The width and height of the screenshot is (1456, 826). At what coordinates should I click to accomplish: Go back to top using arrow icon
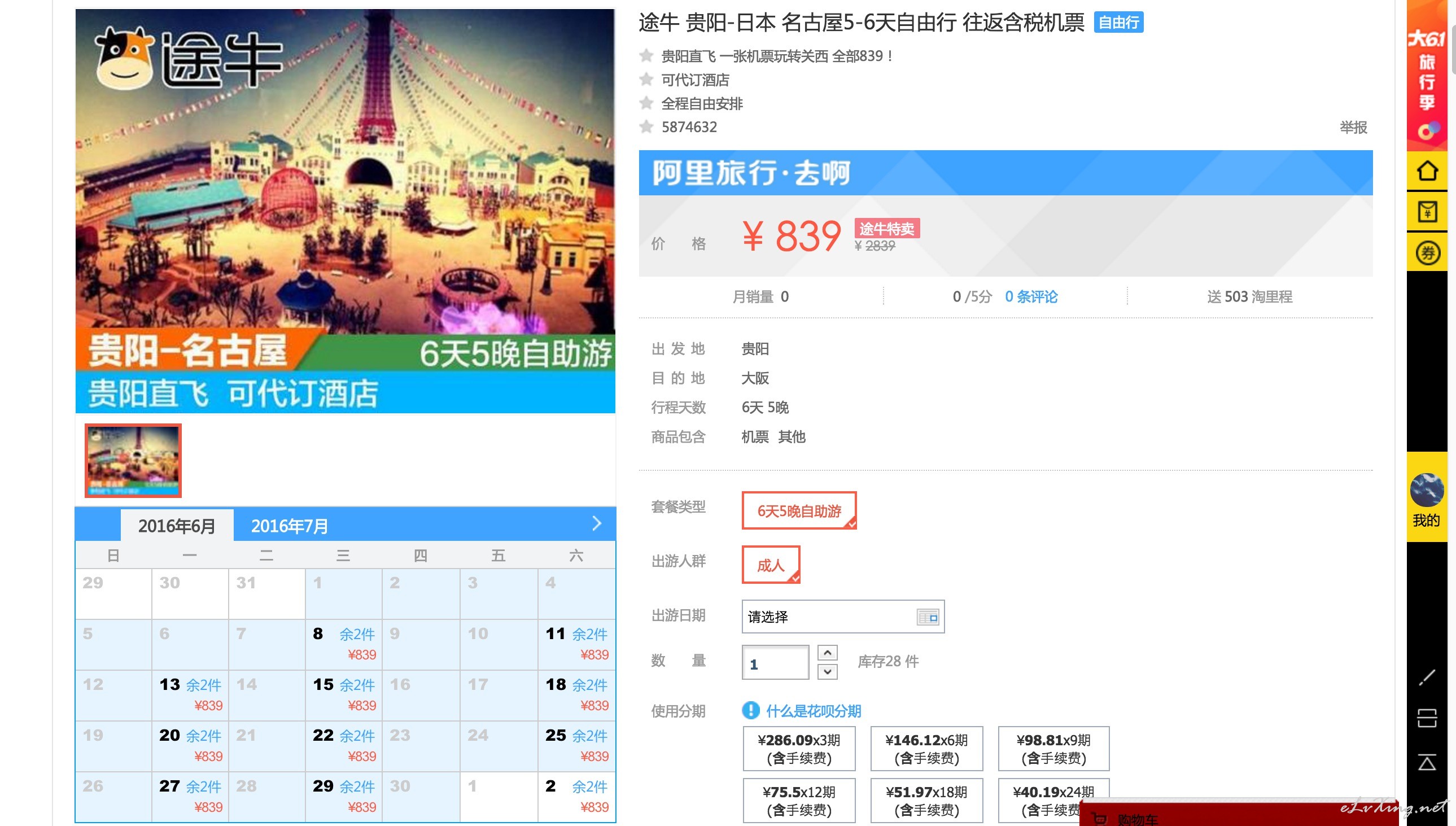click(x=1427, y=762)
